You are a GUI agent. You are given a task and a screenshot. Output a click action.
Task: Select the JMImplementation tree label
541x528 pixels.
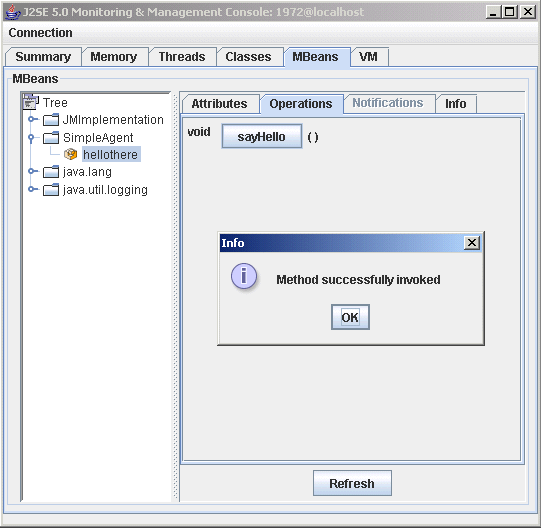click(x=113, y=120)
